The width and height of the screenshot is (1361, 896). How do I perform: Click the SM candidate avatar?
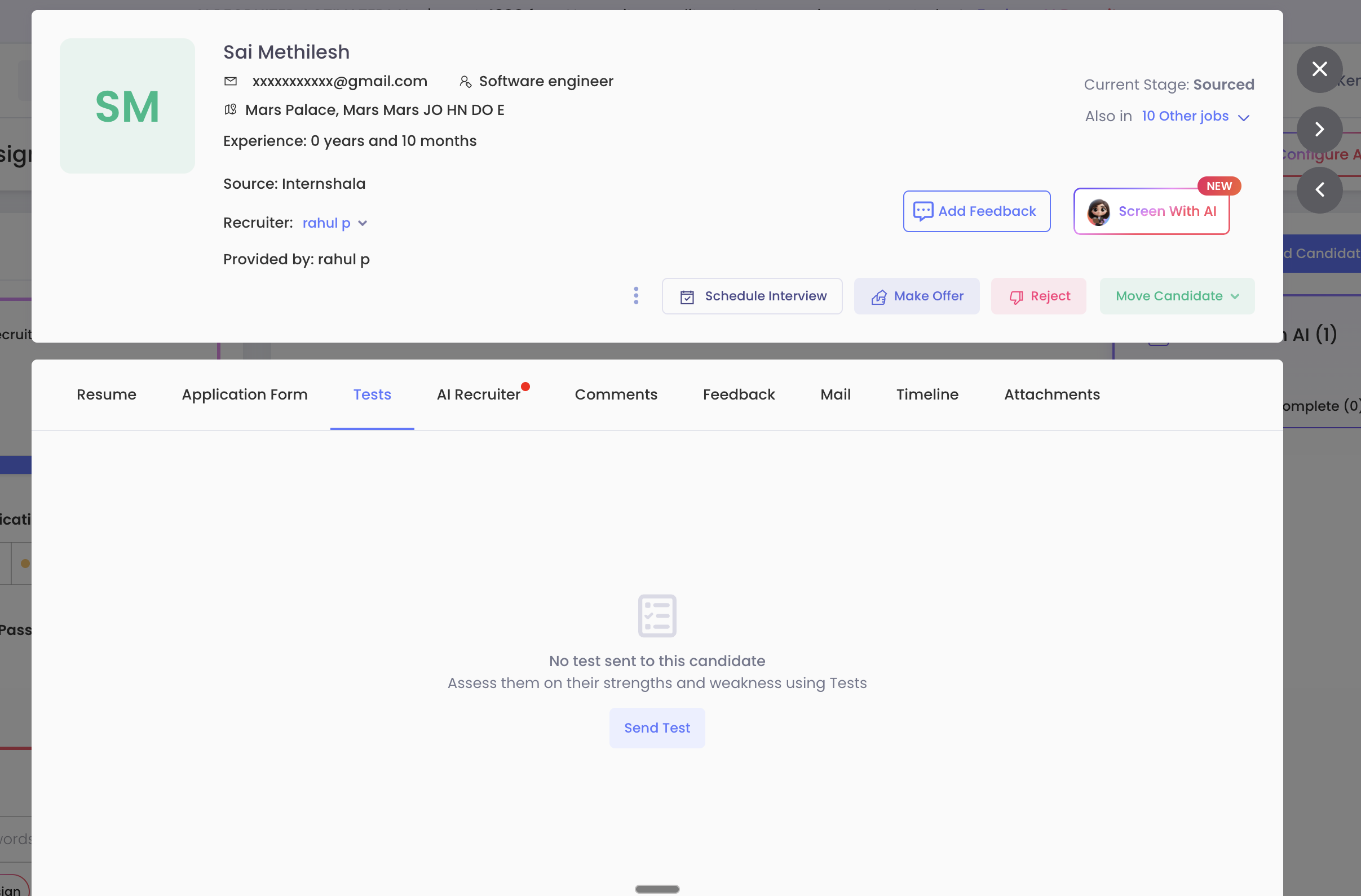pos(127,107)
